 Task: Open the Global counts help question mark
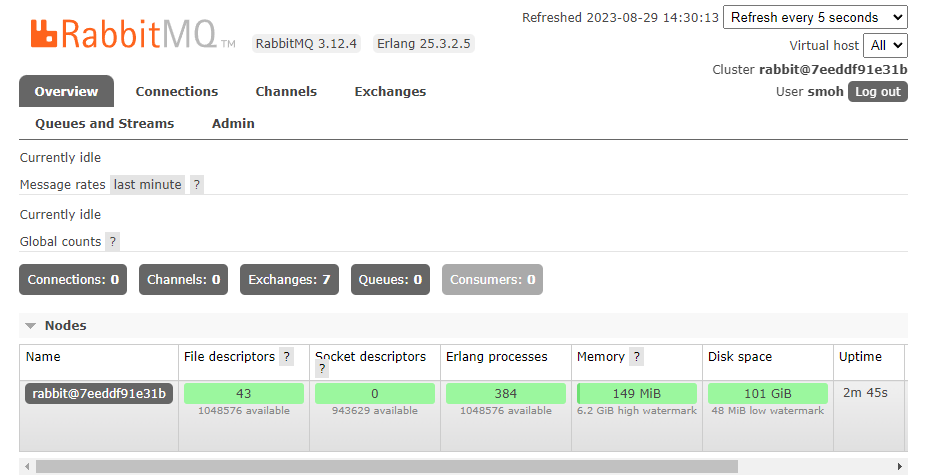pos(113,242)
